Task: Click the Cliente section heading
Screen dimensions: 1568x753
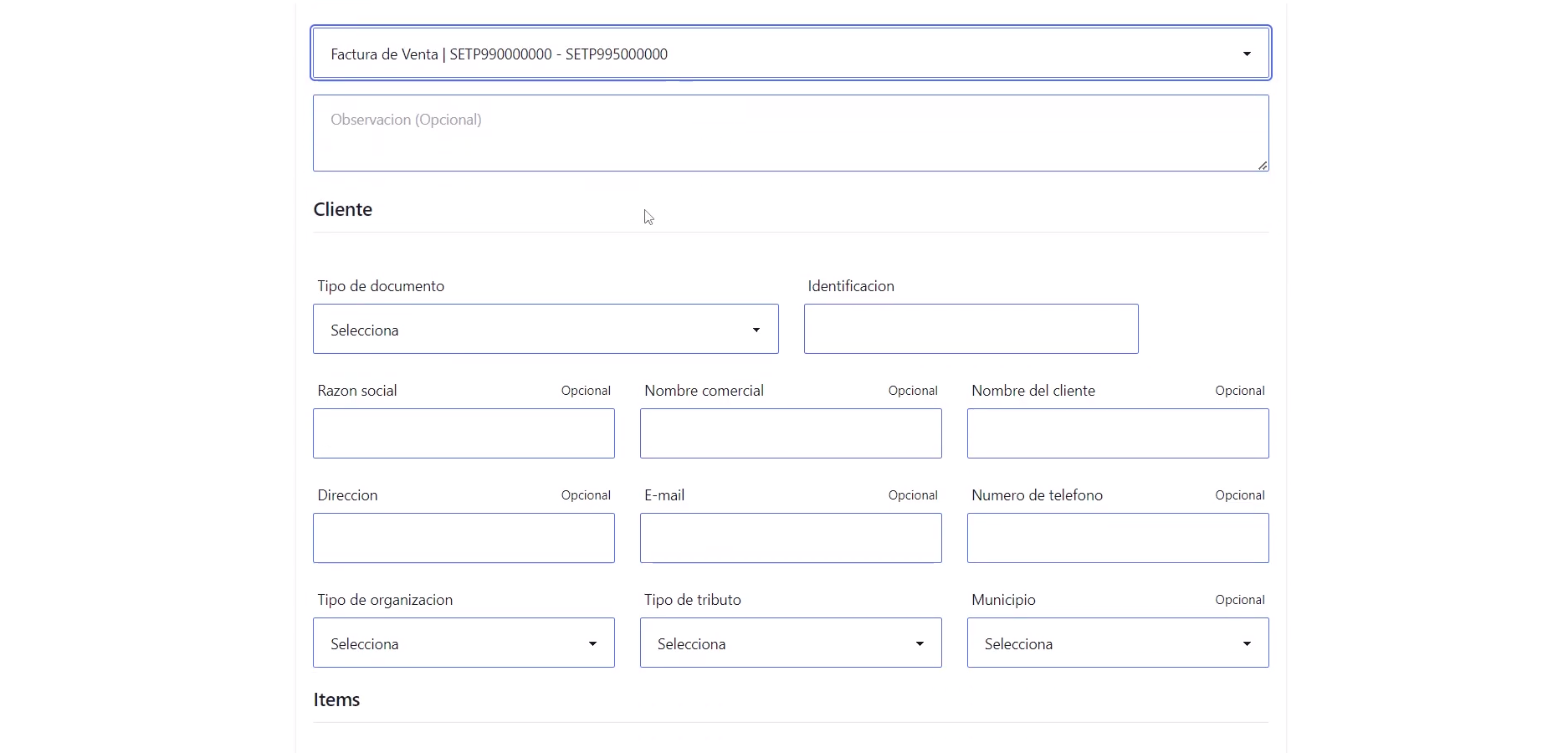Action: (343, 209)
